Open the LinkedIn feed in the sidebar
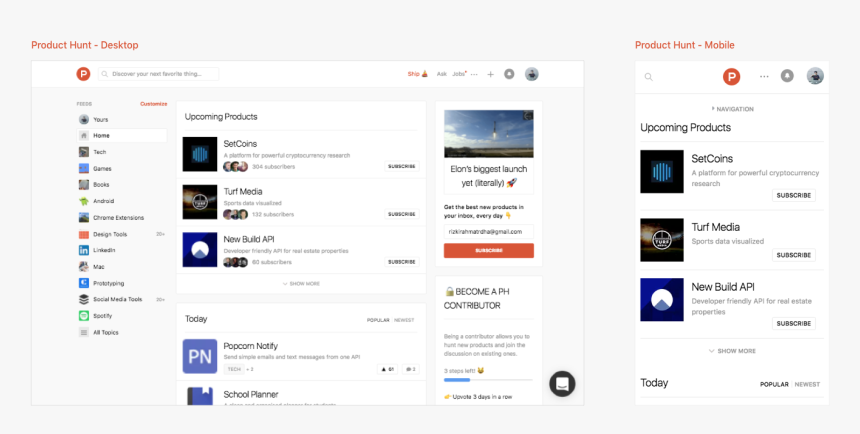 (103, 250)
